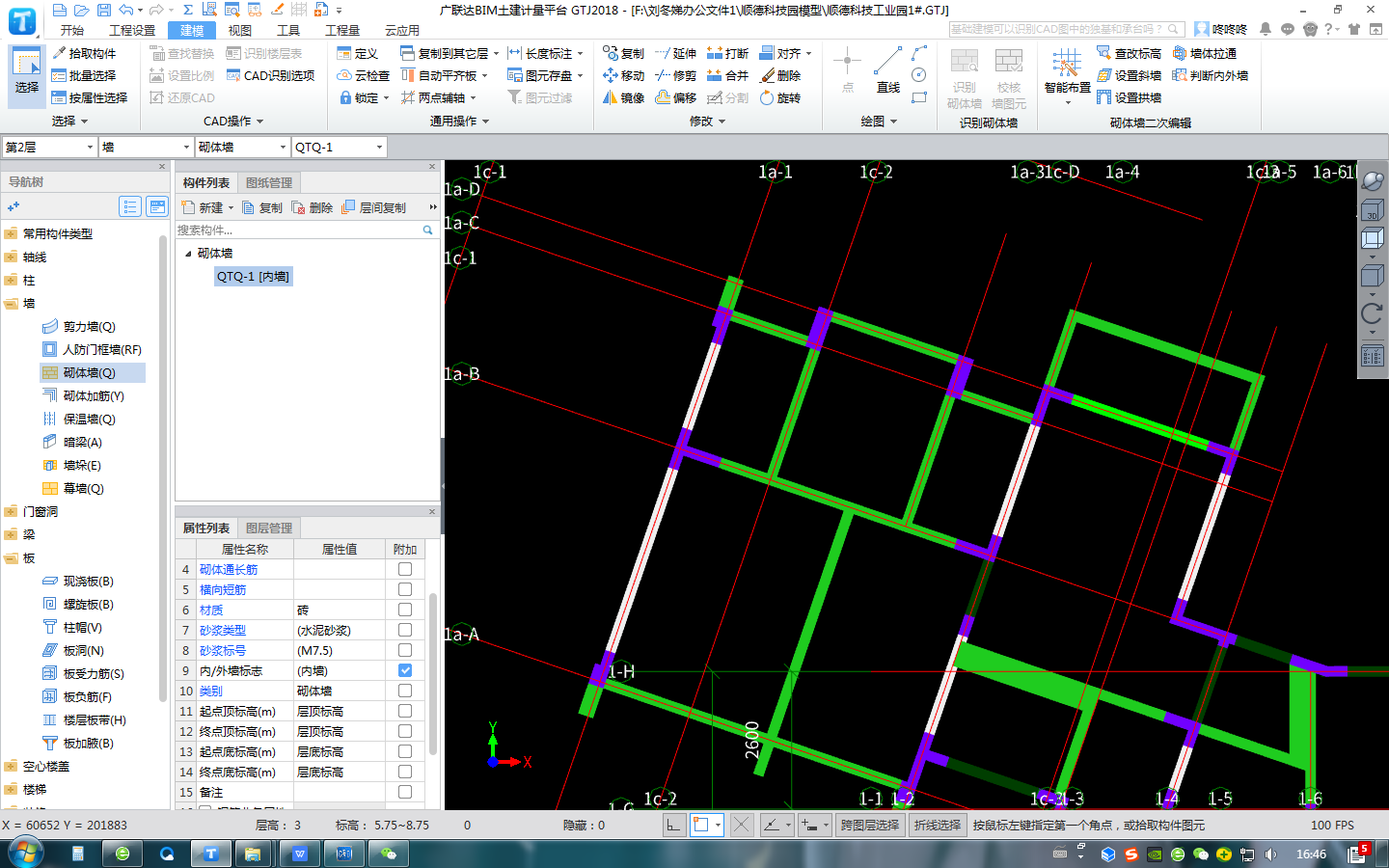Switch to the 开始 ribbon tab
1389x868 pixels.
click(x=72, y=31)
